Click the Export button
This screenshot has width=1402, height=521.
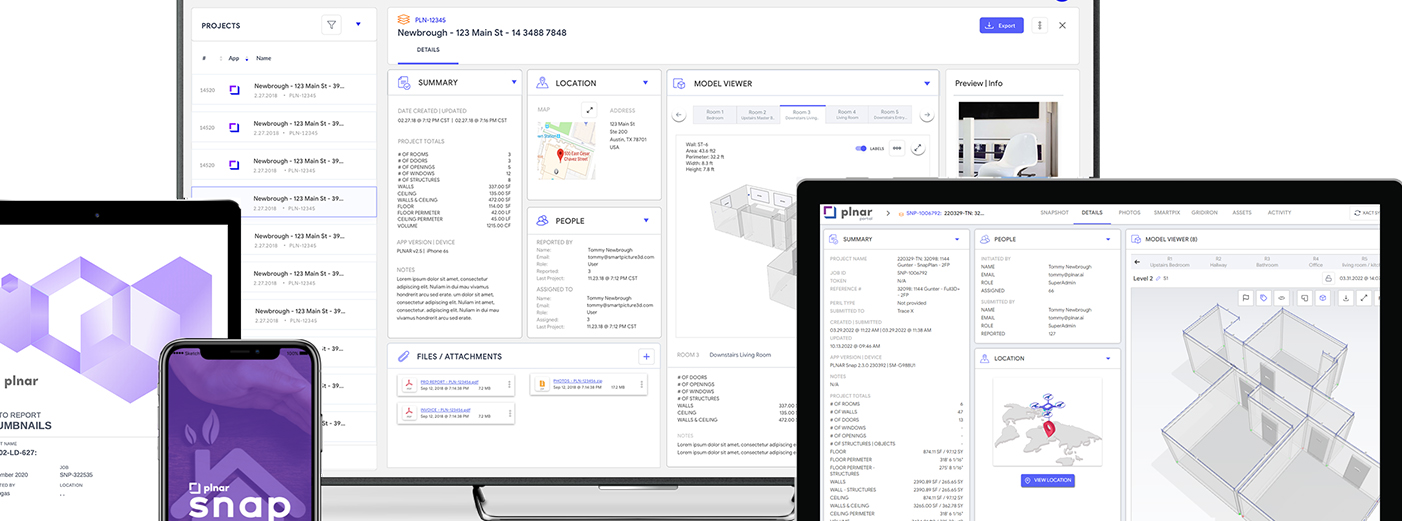[x=1001, y=26]
